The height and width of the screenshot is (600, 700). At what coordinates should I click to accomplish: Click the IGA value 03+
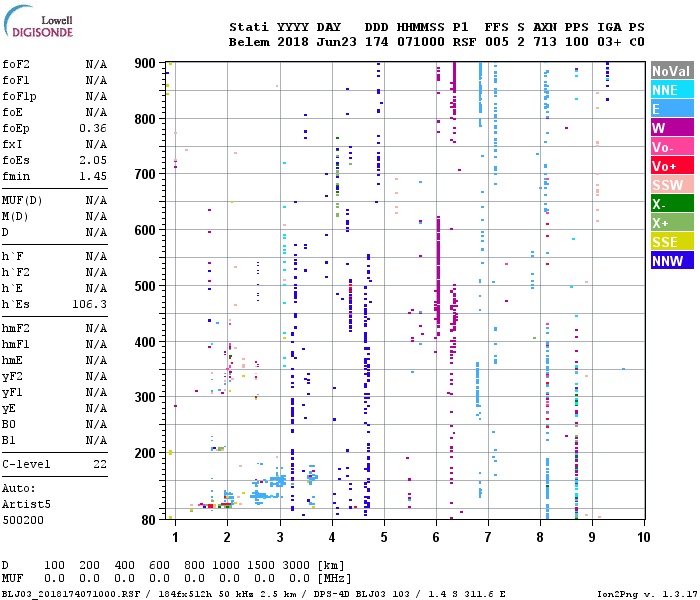[609, 42]
